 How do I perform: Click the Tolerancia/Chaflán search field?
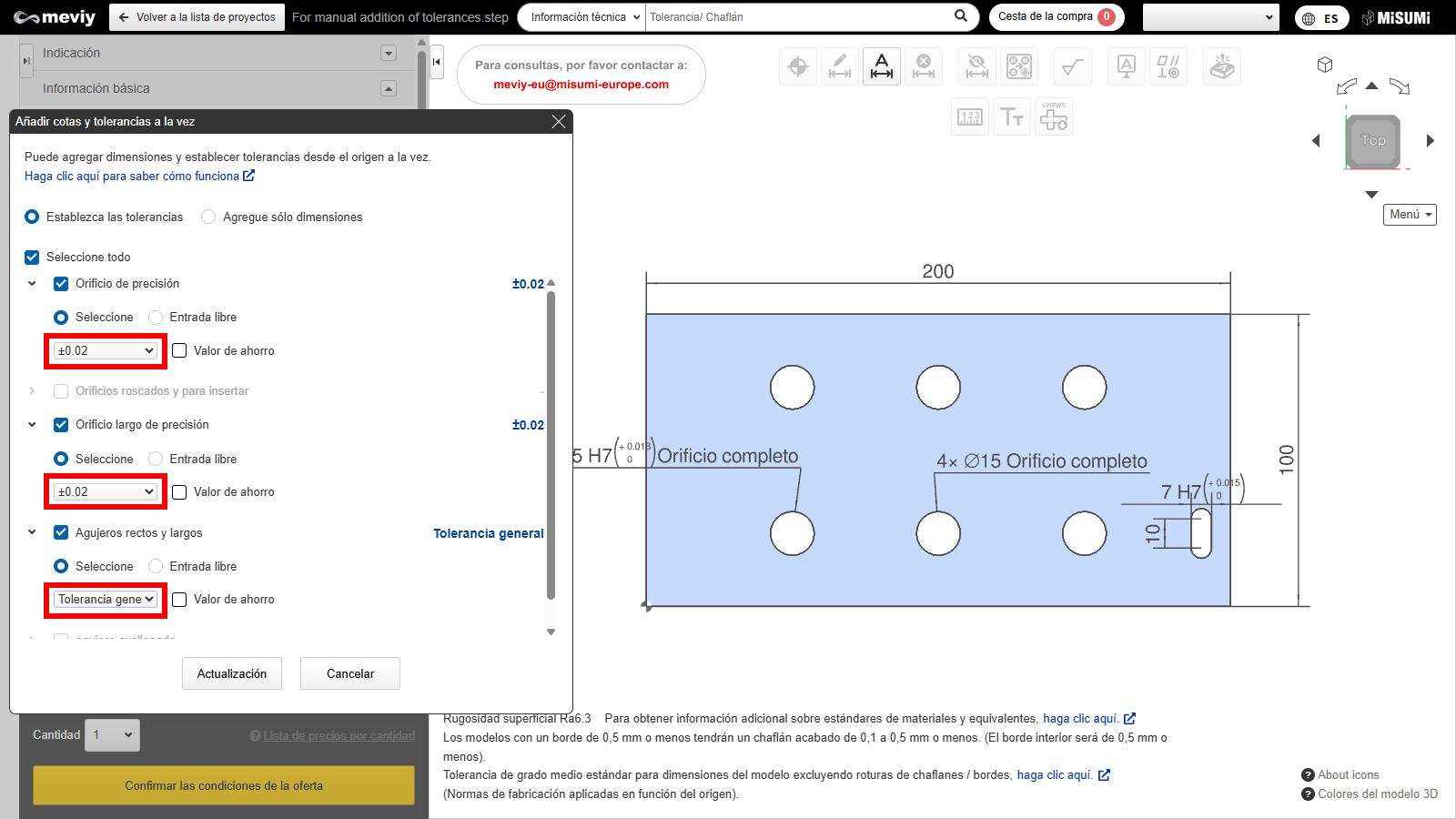[x=796, y=17]
